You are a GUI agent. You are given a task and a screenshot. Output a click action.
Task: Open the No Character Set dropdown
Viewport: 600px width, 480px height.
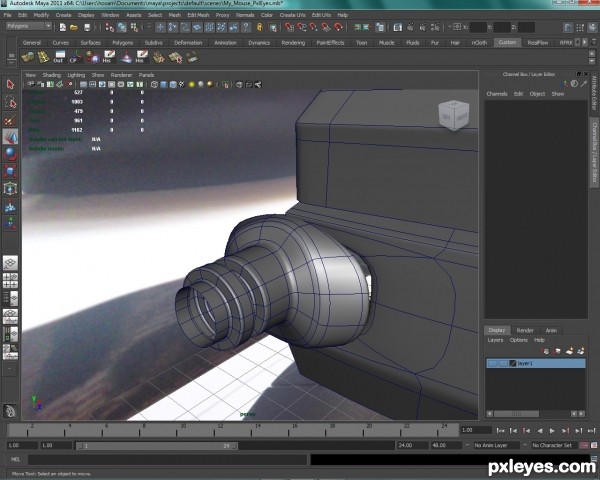point(554,445)
